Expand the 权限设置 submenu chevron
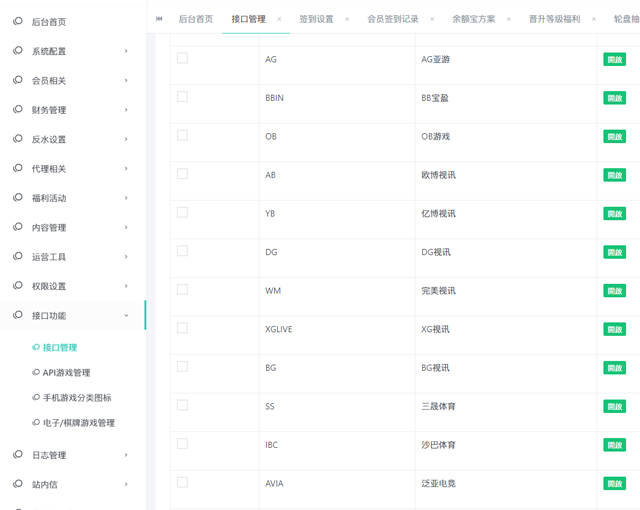This screenshot has width=640, height=510. [126, 286]
